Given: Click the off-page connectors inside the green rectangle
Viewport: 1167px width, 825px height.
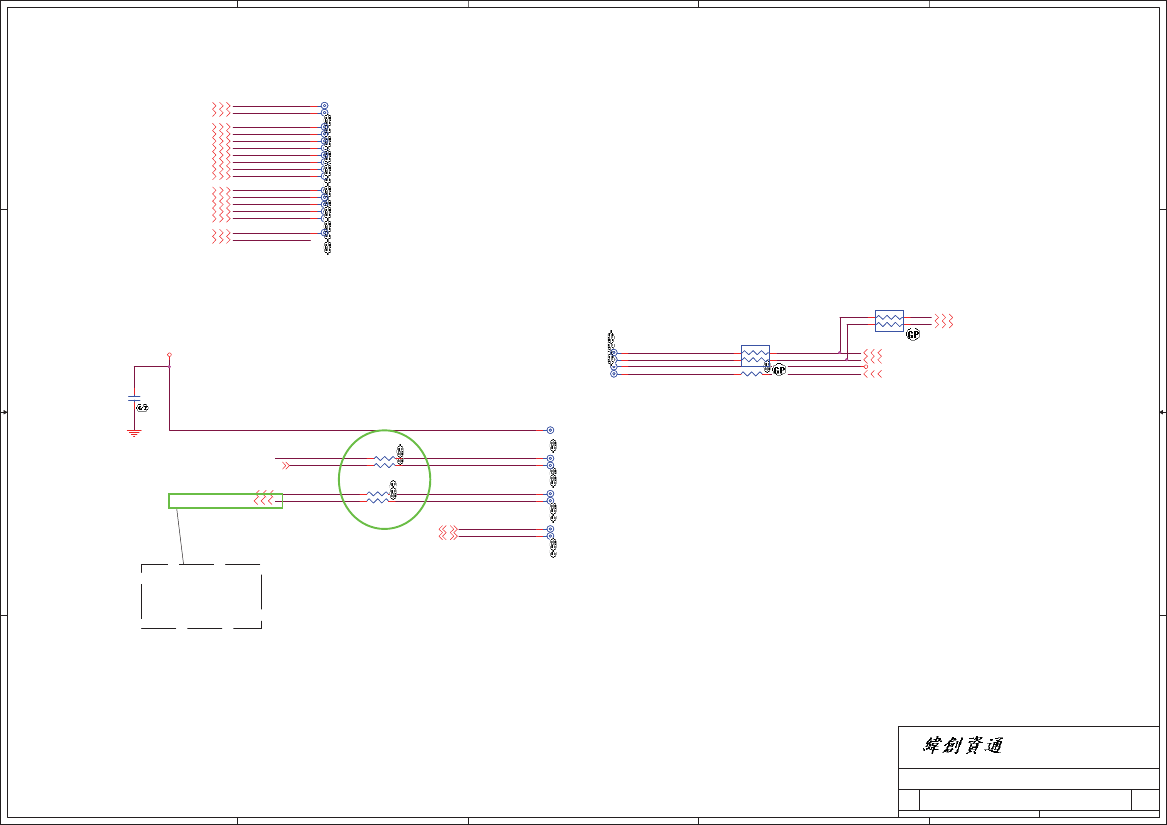Looking at the screenshot, I should click(263, 498).
